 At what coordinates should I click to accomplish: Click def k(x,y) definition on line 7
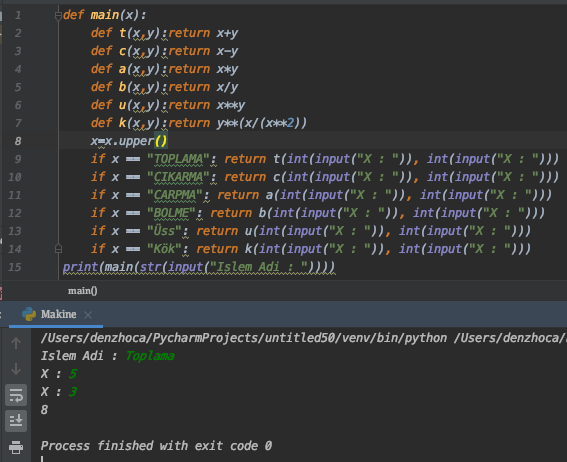pyautogui.click(x=199, y=123)
